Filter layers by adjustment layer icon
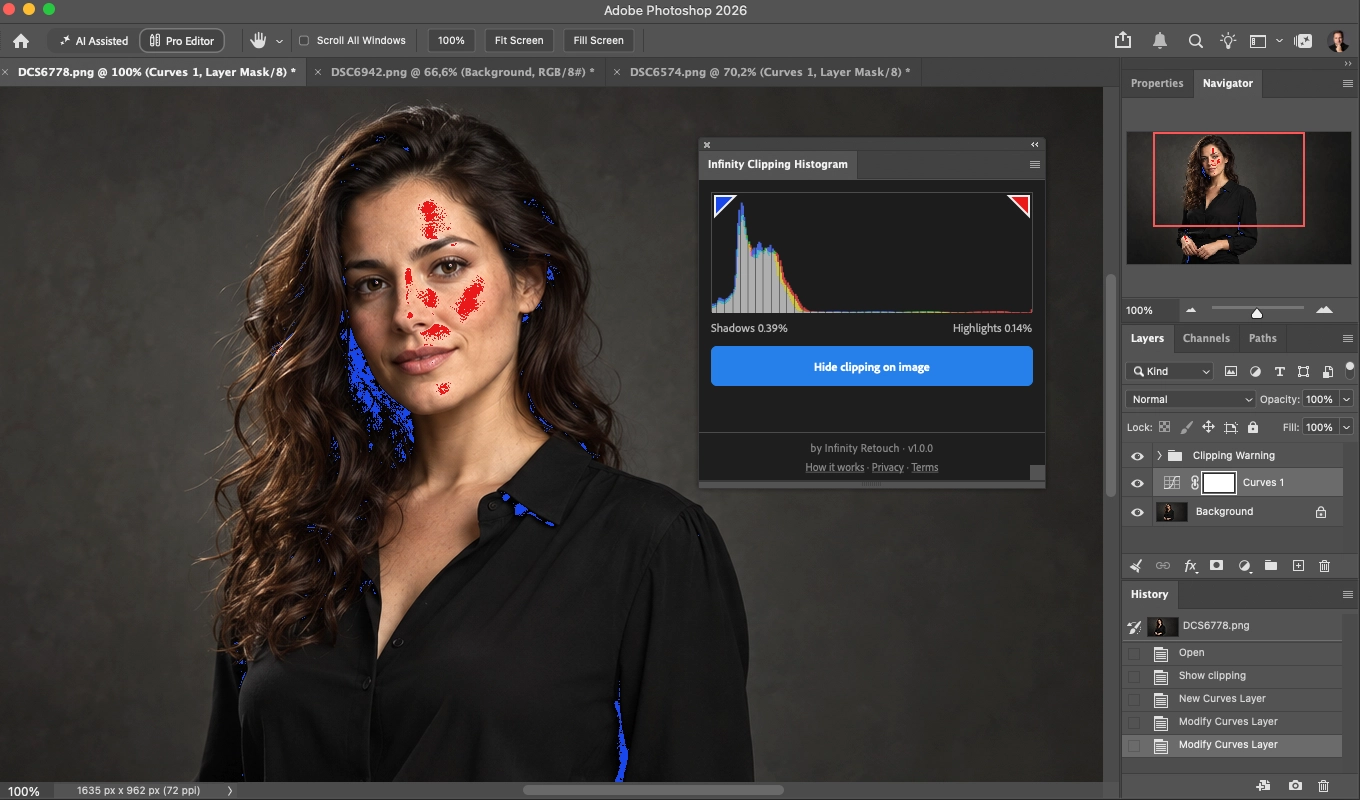The image size is (1360, 800). [1255, 371]
